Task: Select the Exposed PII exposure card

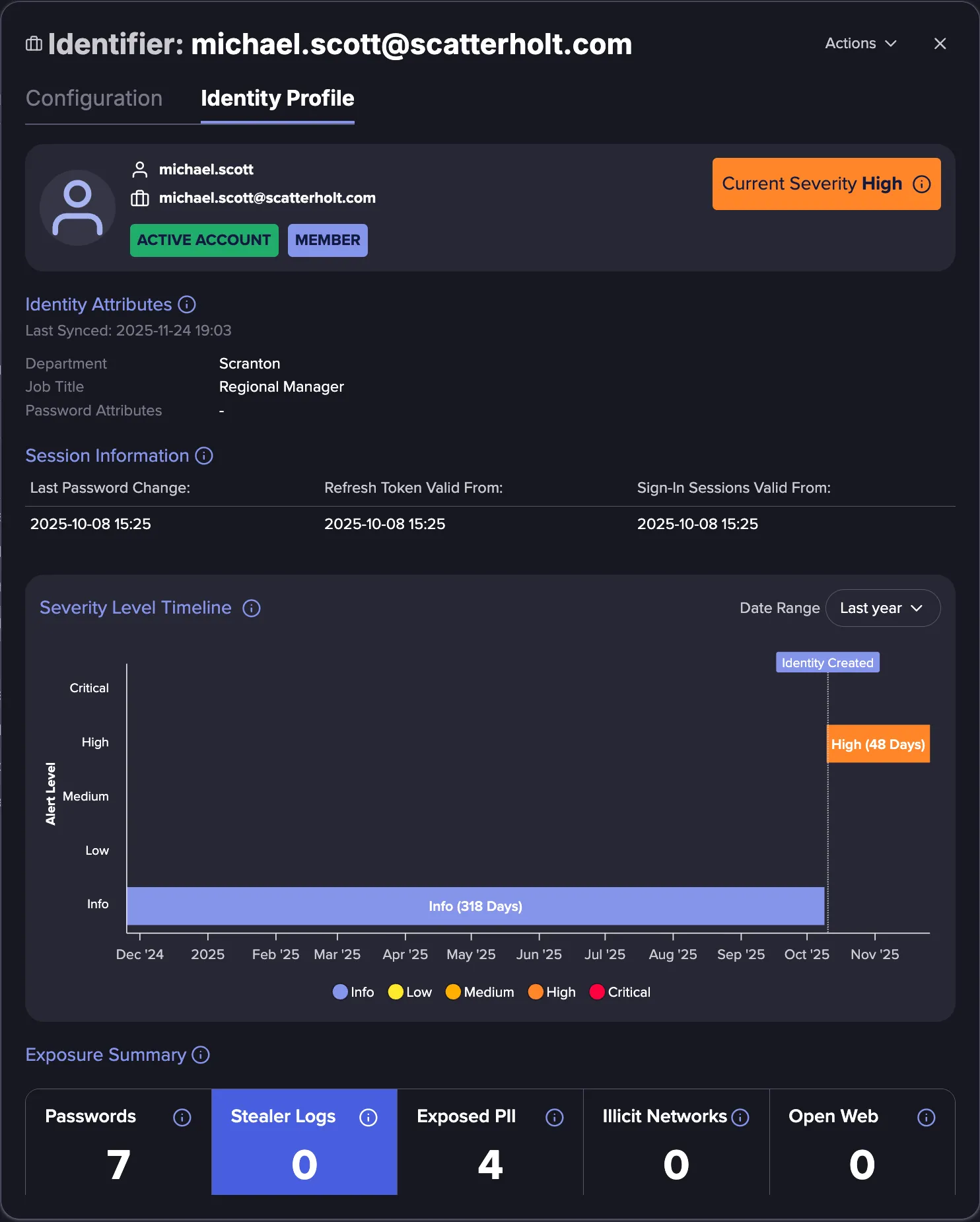Action: (x=491, y=1142)
